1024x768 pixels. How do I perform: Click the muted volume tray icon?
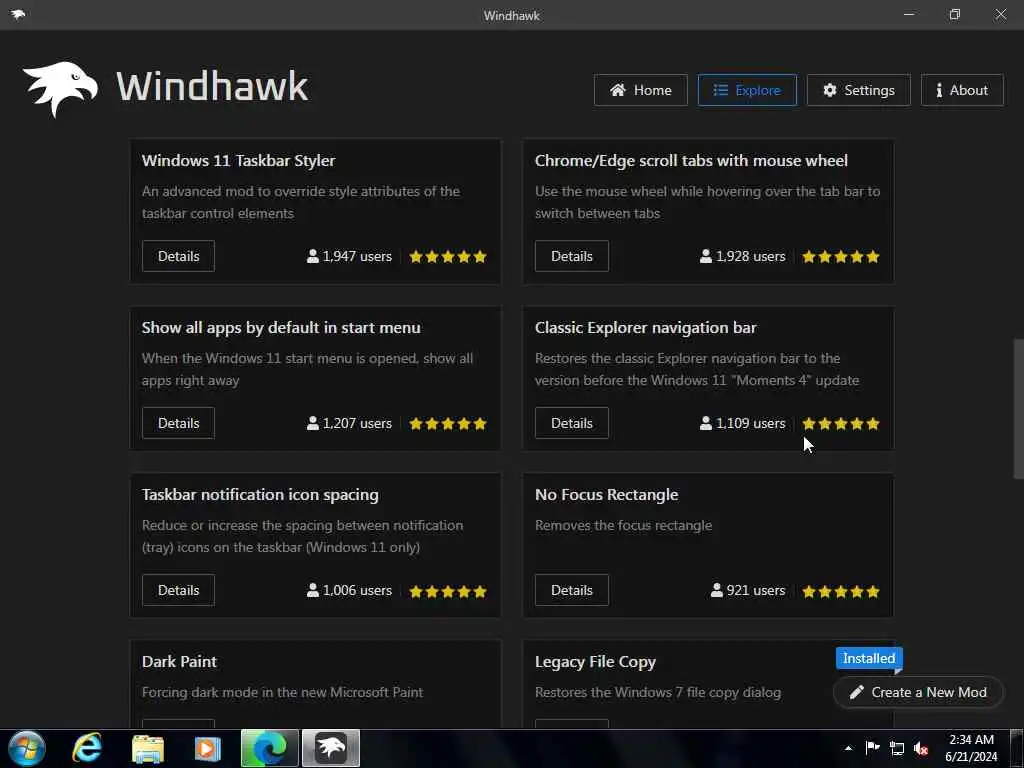pos(921,748)
